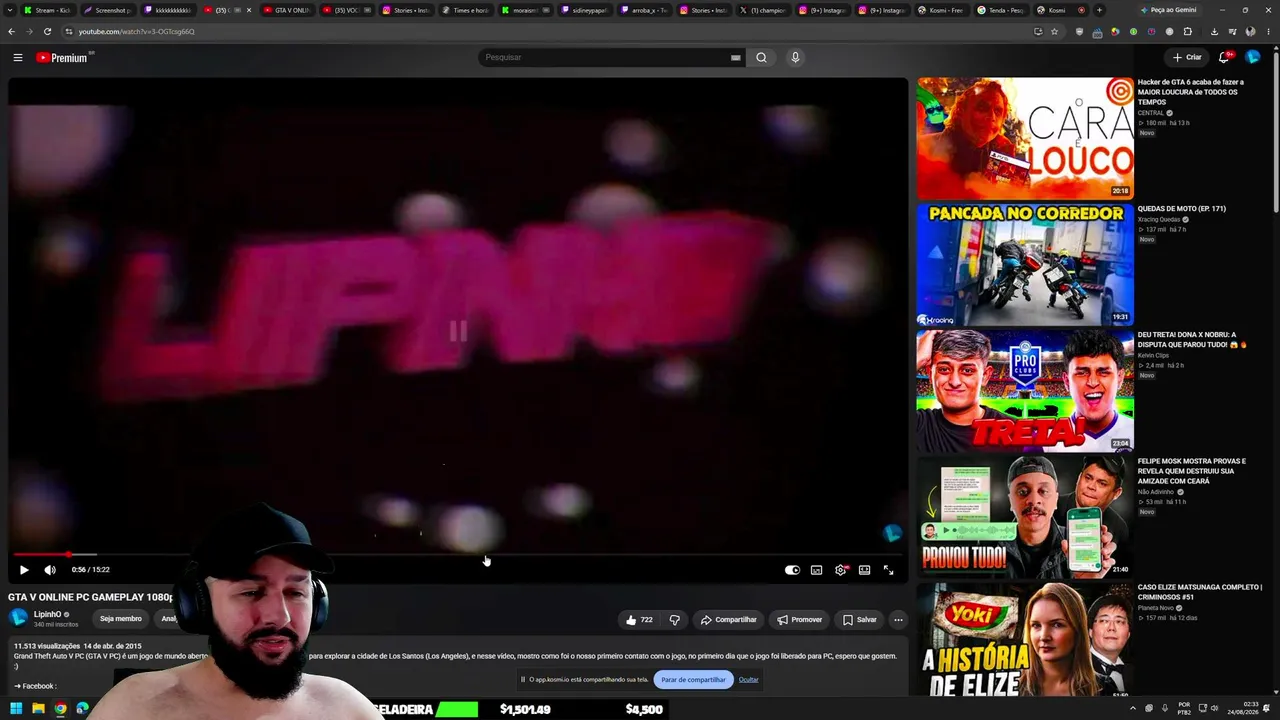Open the LipinhO channel name link
The width and height of the screenshot is (1280, 720).
point(48,614)
